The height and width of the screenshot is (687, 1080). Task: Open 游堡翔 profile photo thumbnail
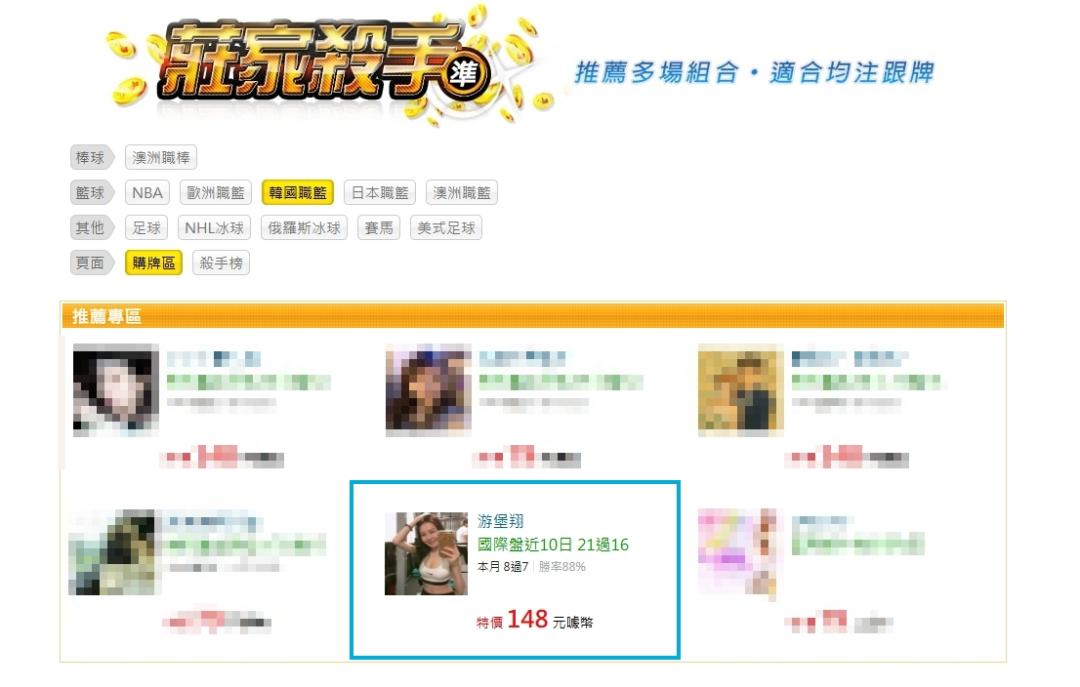pyautogui.click(x=426, y=553)
